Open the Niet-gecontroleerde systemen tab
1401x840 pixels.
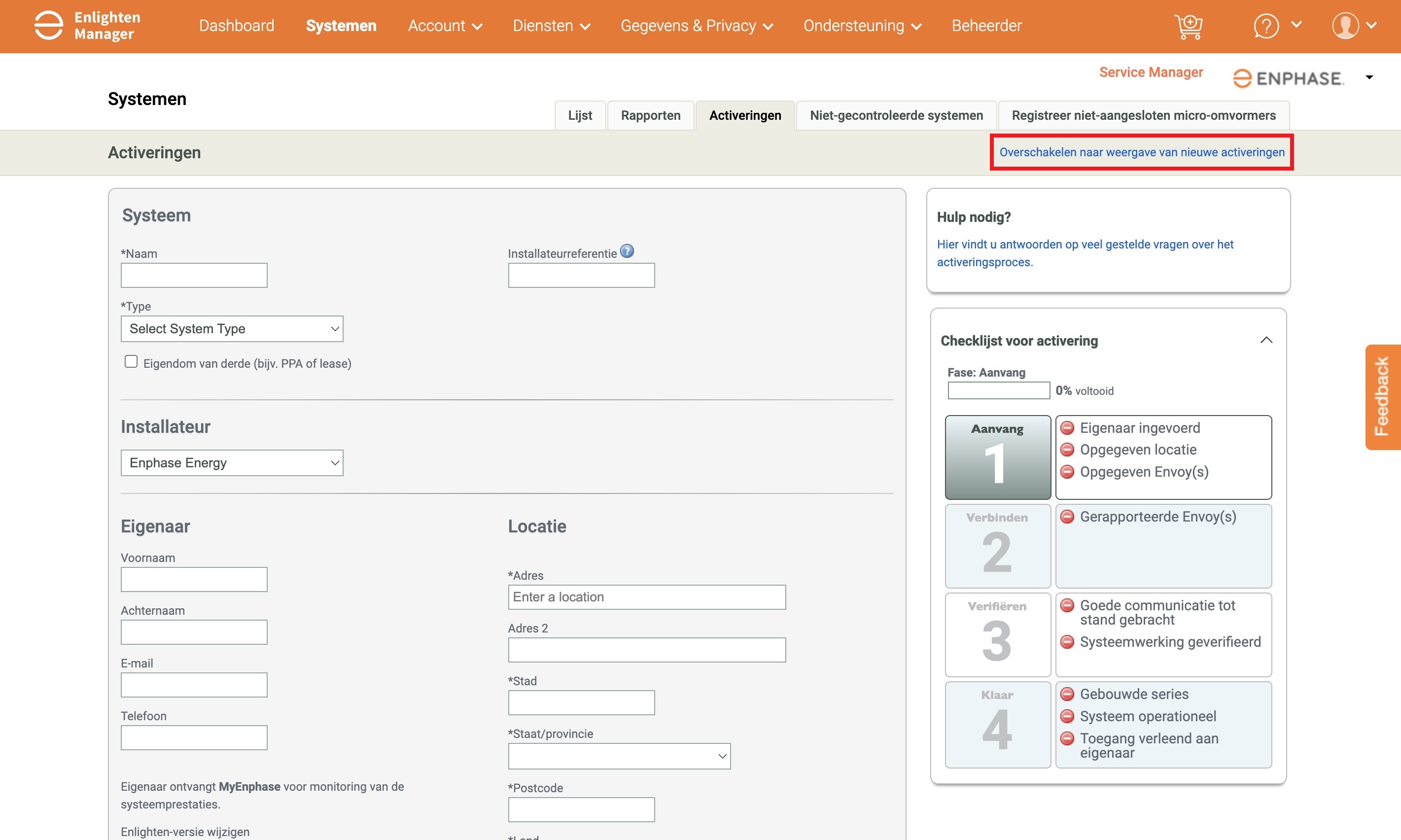(896, 115)
